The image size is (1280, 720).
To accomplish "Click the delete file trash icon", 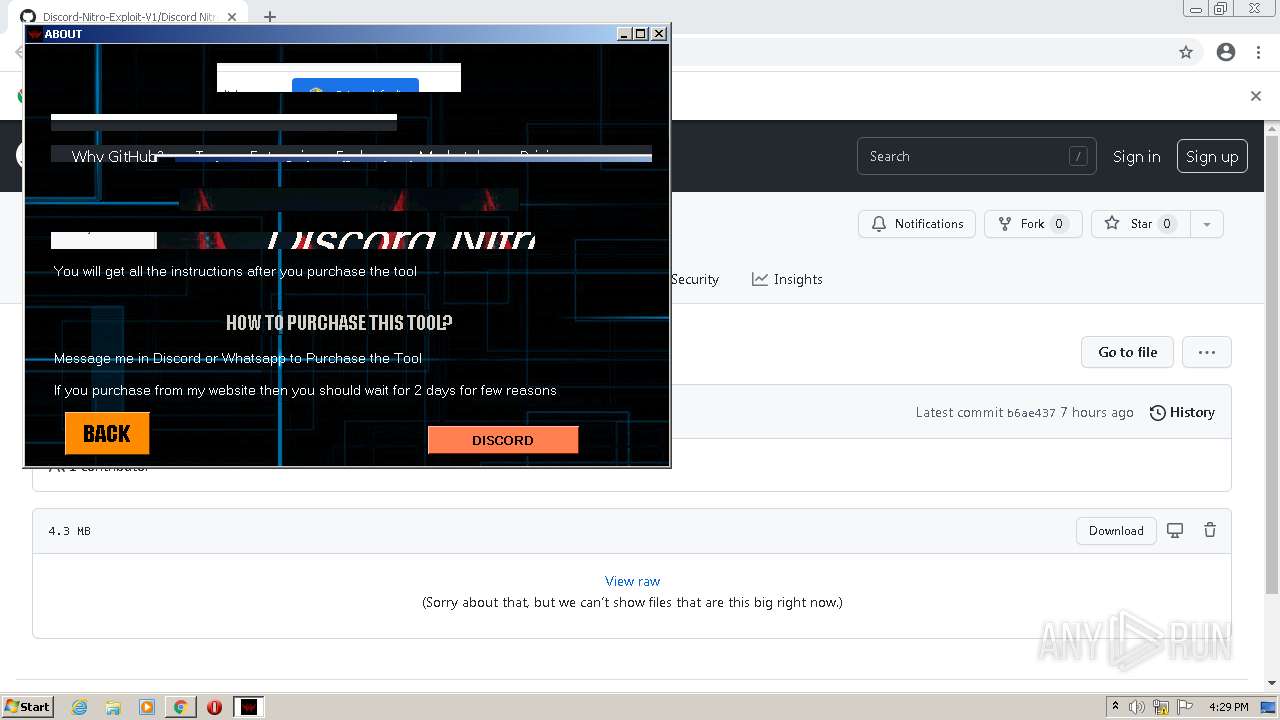I will [x=1210, y=531].
